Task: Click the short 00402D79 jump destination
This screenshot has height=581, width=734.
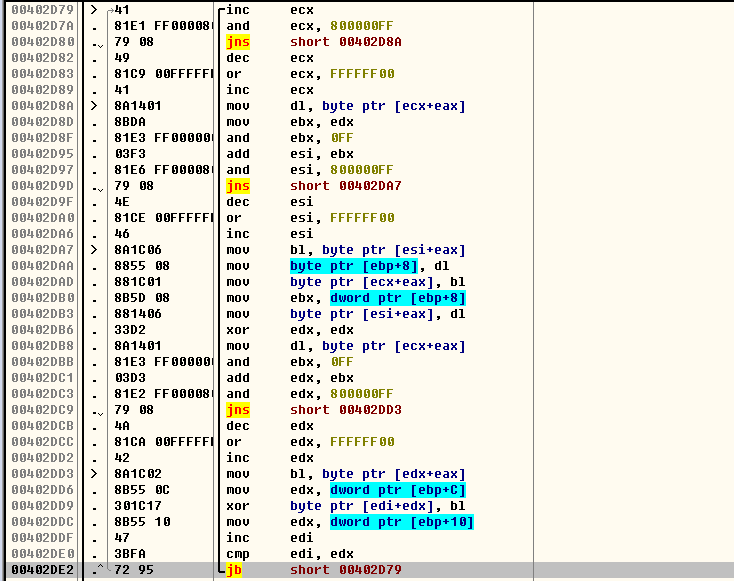Action: tap(347, 570)
